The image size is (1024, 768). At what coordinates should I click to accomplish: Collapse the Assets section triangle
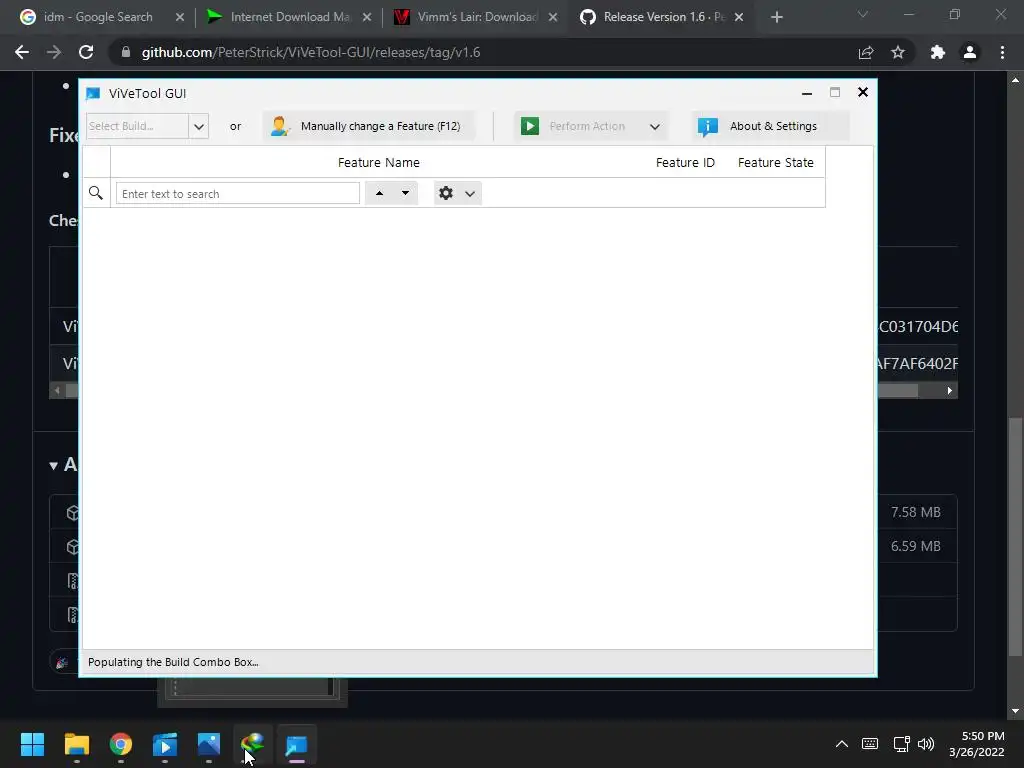click(54, 466)
